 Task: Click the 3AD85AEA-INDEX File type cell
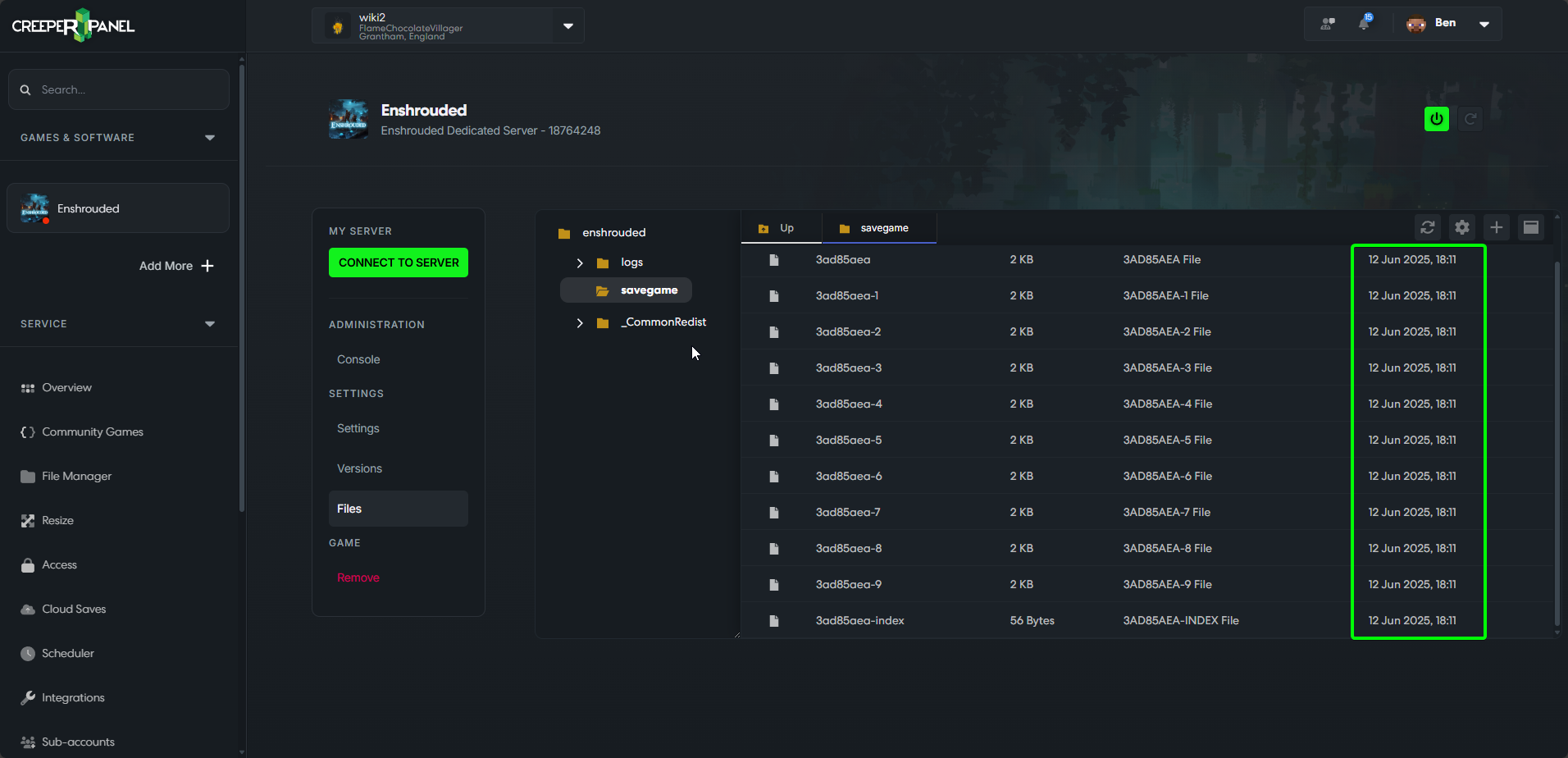(x=1180, y=621)
